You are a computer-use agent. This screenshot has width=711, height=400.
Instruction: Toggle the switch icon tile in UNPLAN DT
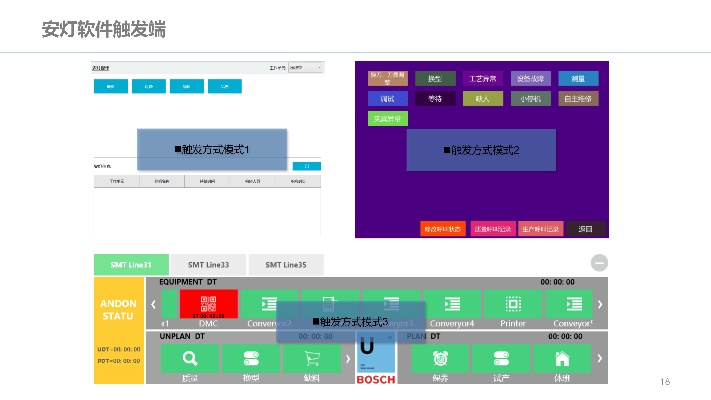tap(251, 358)
